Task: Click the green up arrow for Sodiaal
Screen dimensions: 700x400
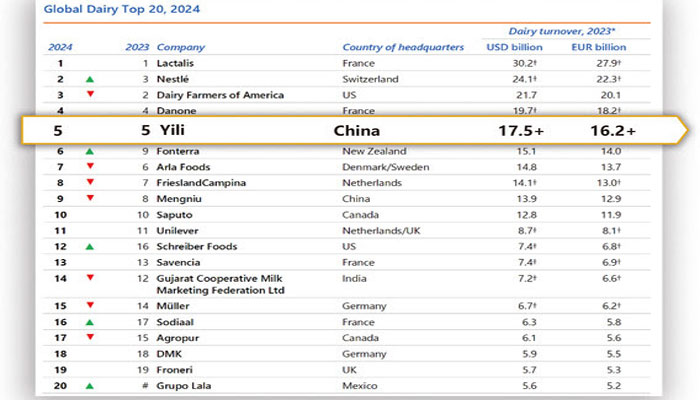Action: click(91, 322)
